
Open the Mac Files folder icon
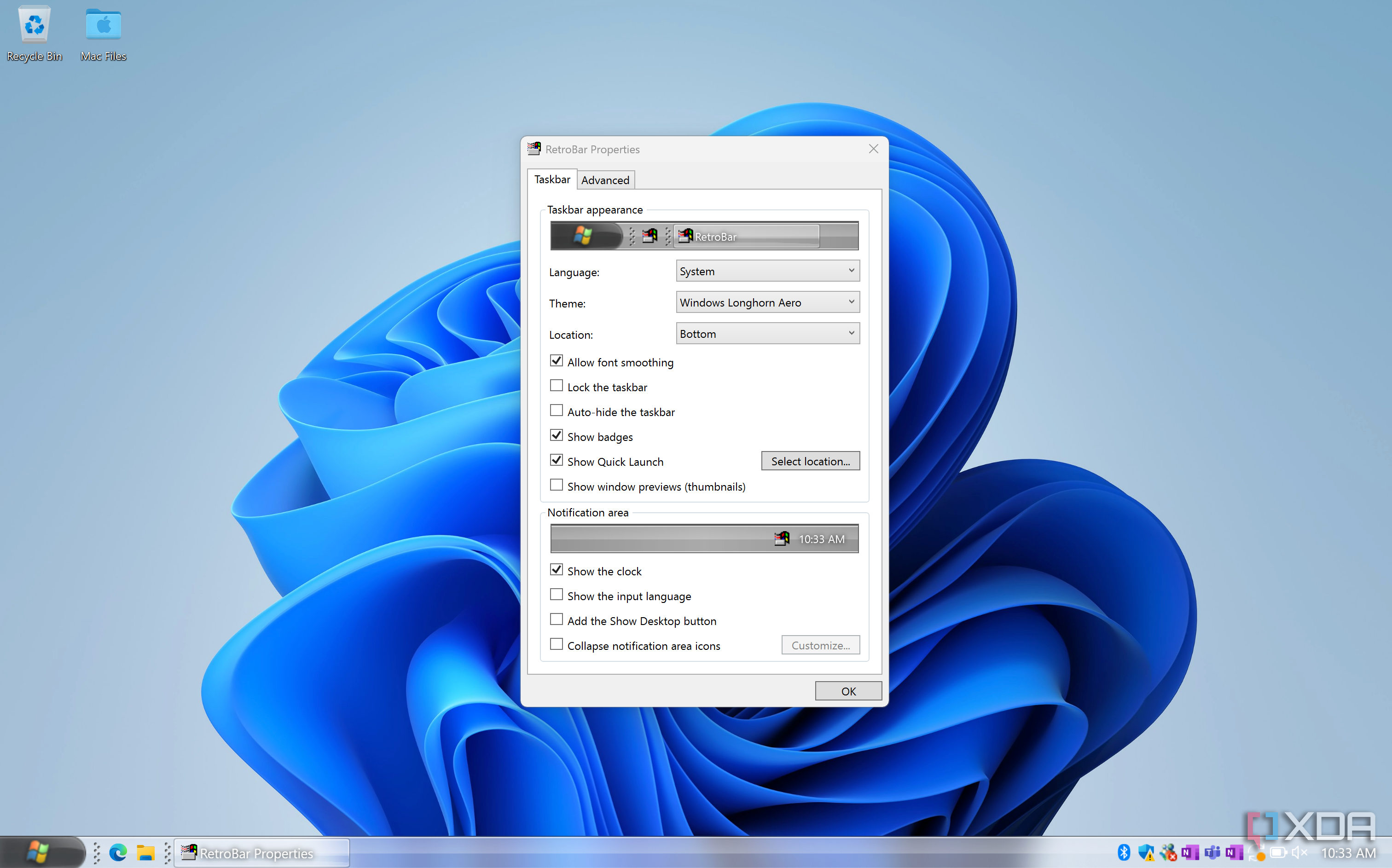pyautogui.click(x=103, y=33)
